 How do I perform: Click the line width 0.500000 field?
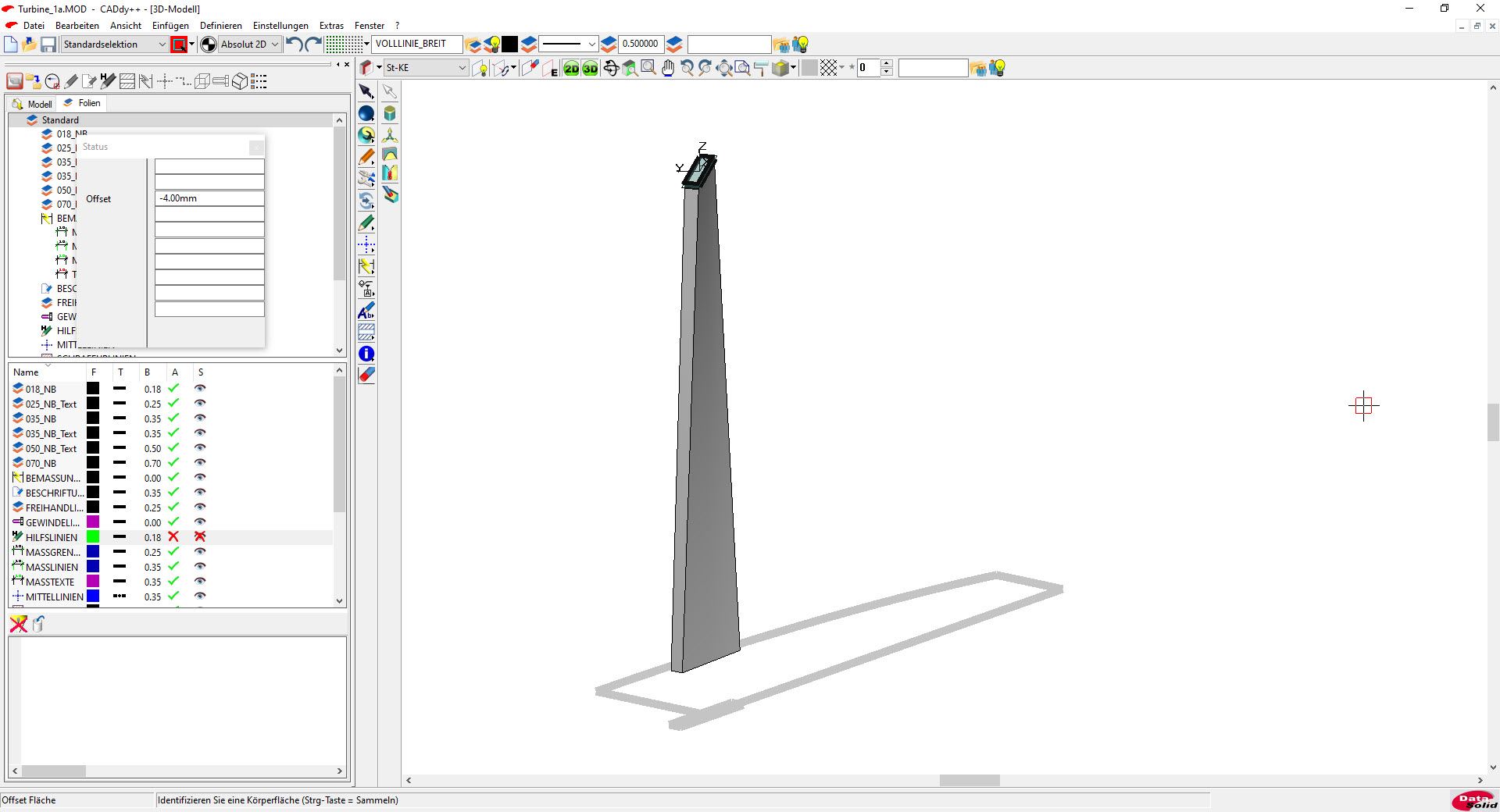[x=641, y=45]
